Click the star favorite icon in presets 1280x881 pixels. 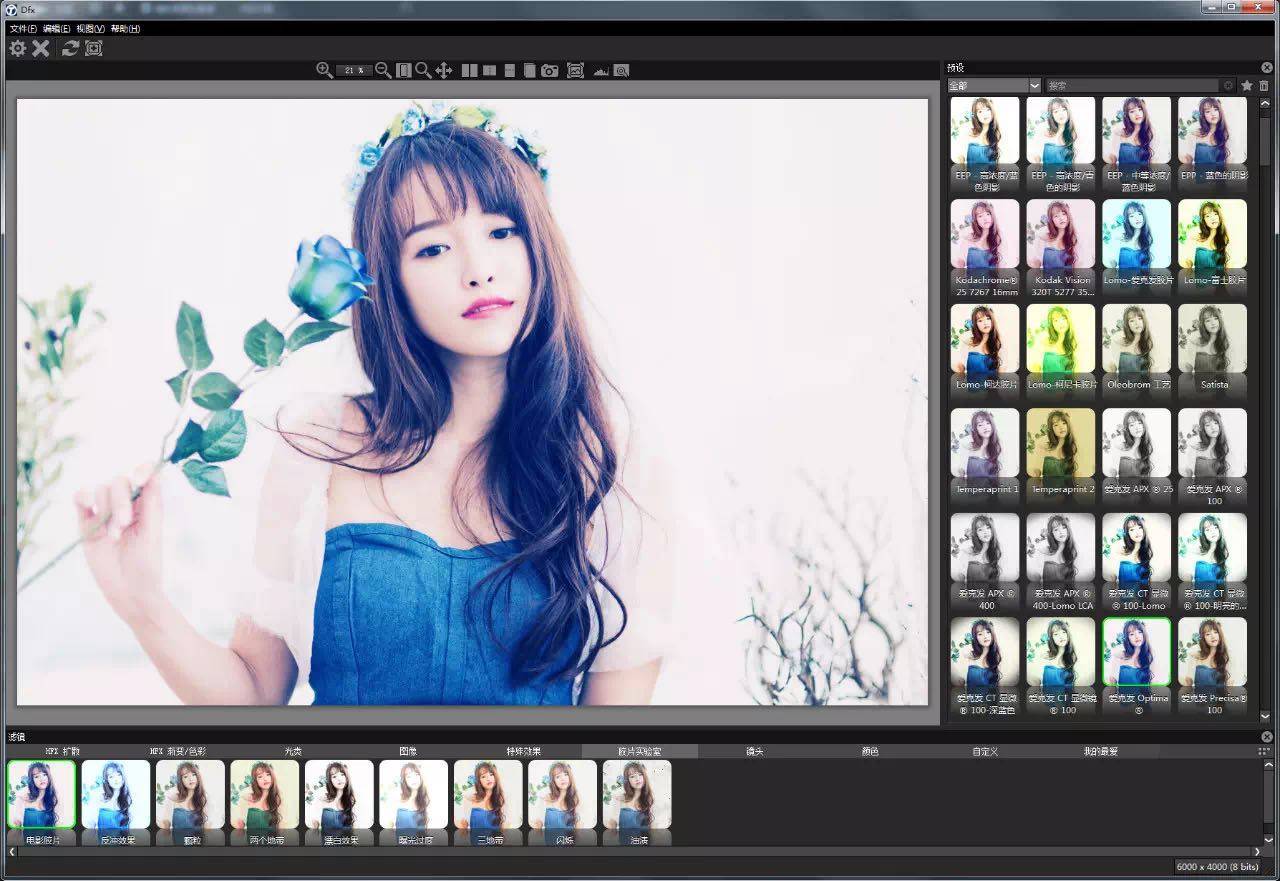tap(1247, 86)
